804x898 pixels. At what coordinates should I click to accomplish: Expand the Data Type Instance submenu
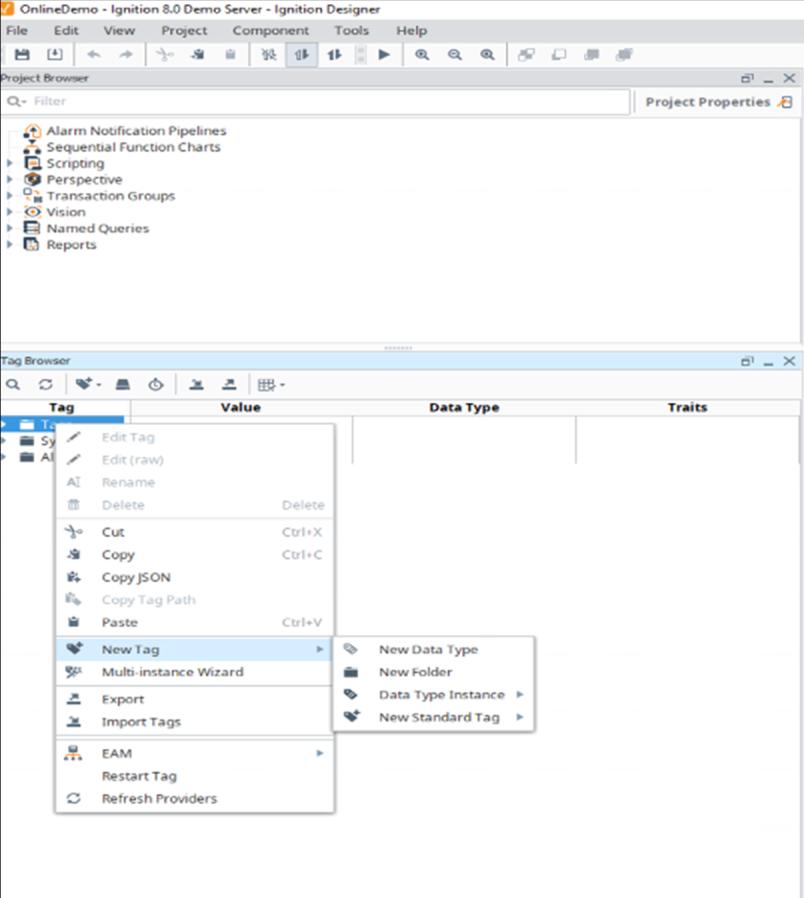click(433, 695)
